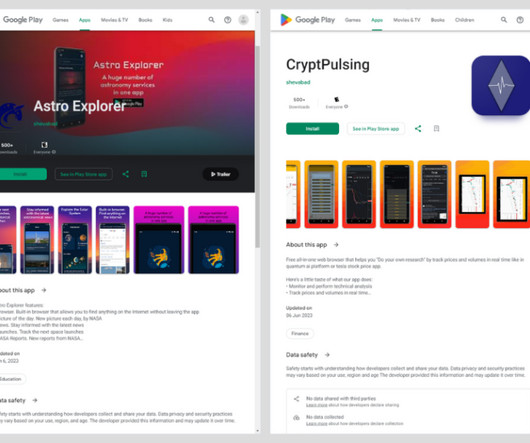Open the Explore the Solar System screenshot
Image resolution: width=530 pixels, height=443 pixels.
pos(75,240)
